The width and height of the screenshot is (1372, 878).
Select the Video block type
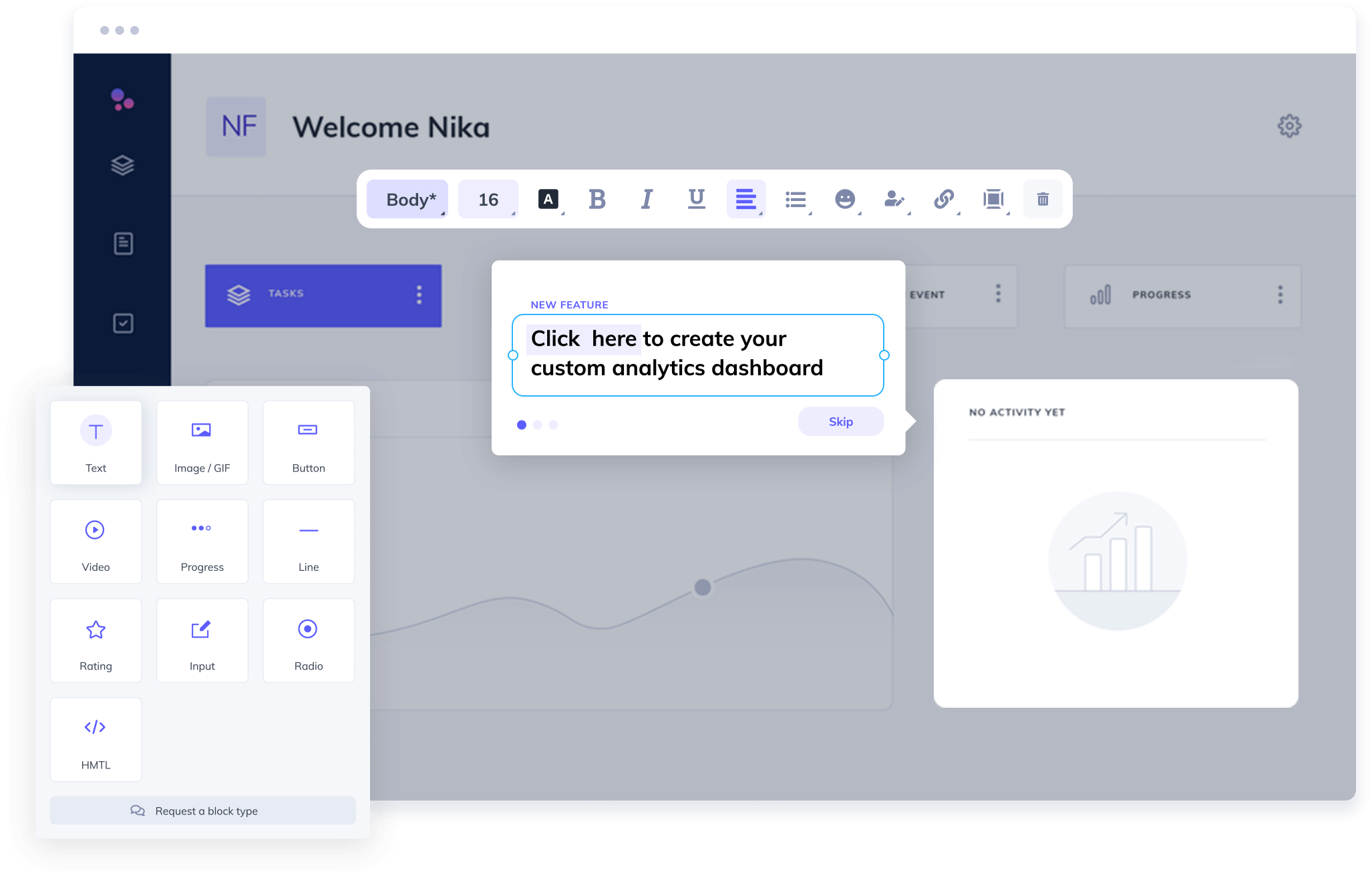96,541
